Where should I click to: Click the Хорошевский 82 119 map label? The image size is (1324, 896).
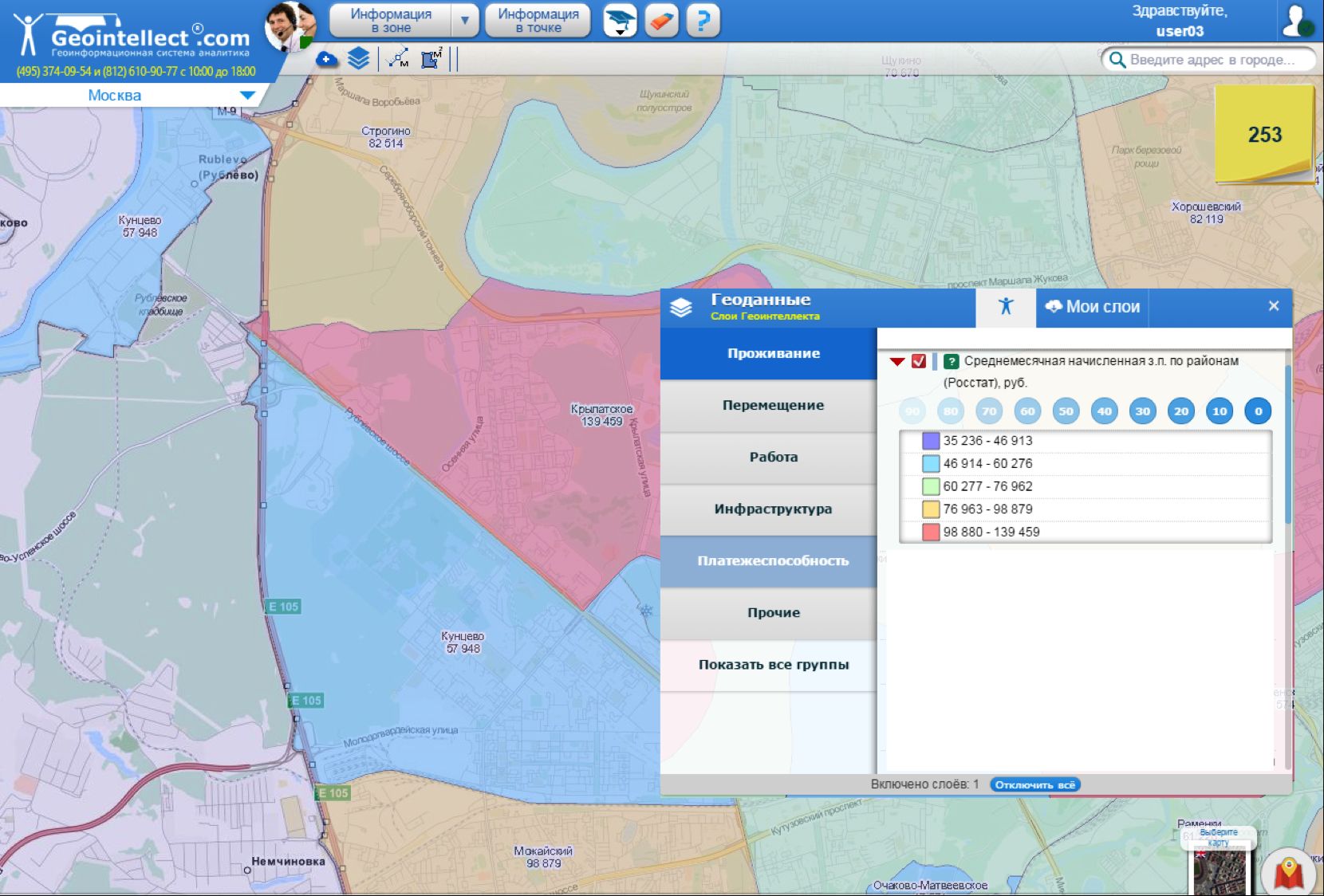1206,213
